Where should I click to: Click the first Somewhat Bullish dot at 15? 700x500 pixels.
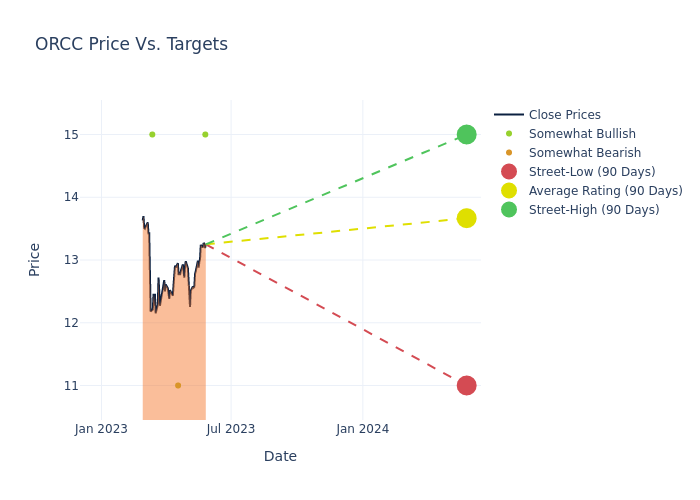152,134
